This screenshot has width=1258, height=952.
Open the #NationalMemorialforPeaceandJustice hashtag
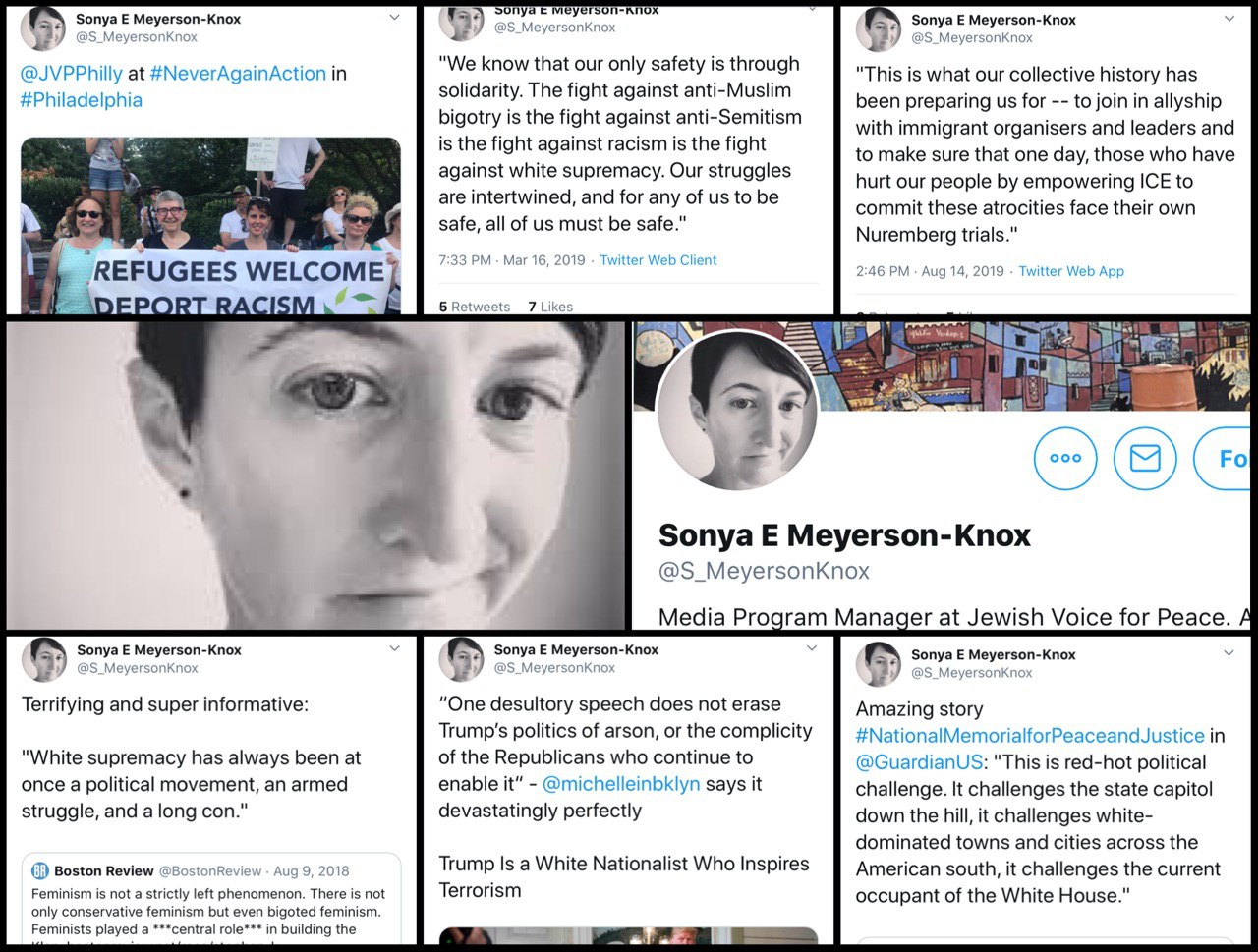[x=1030, y=736]
